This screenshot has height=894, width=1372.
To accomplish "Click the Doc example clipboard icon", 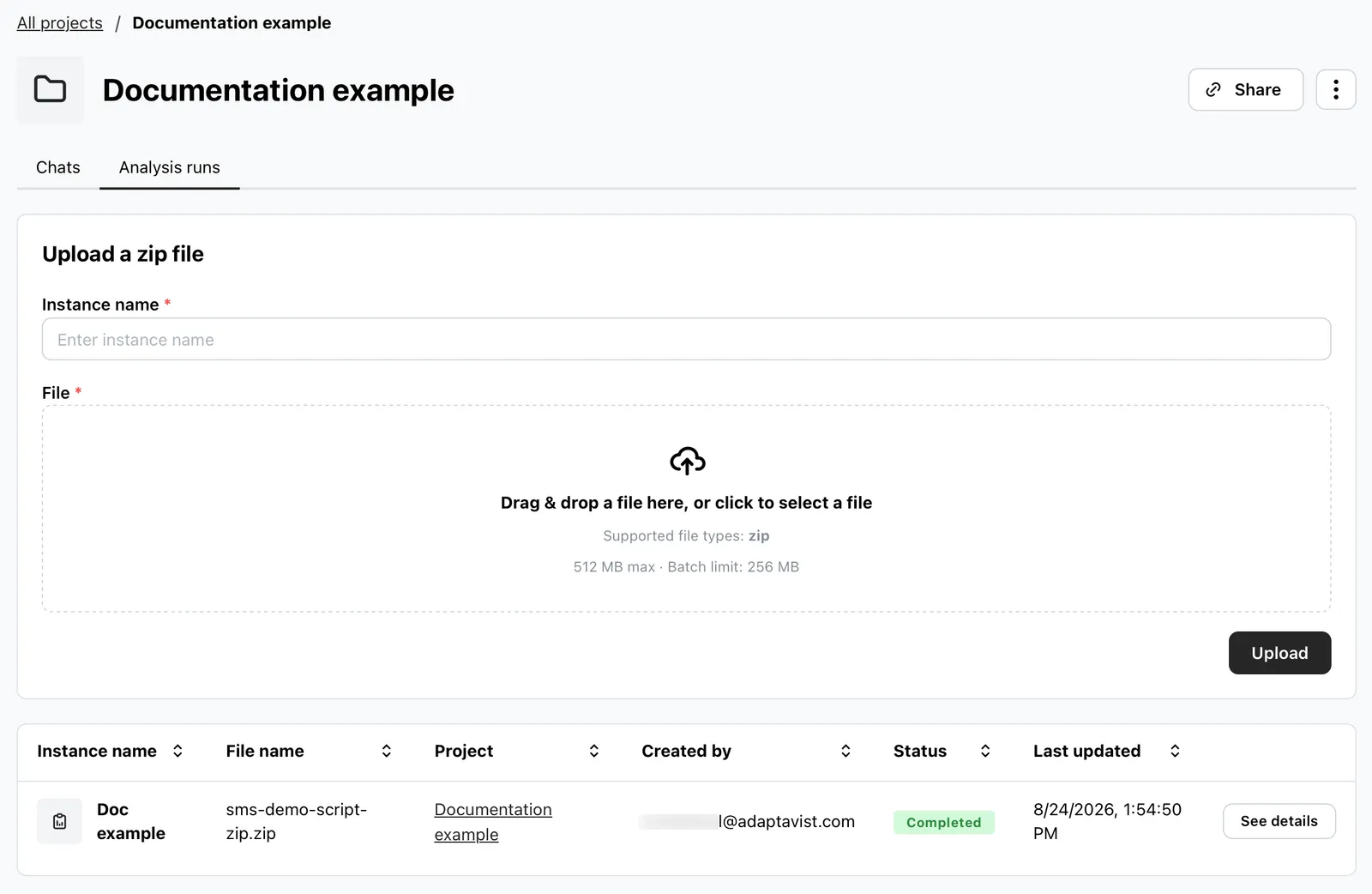I will (x=60, y=821).
